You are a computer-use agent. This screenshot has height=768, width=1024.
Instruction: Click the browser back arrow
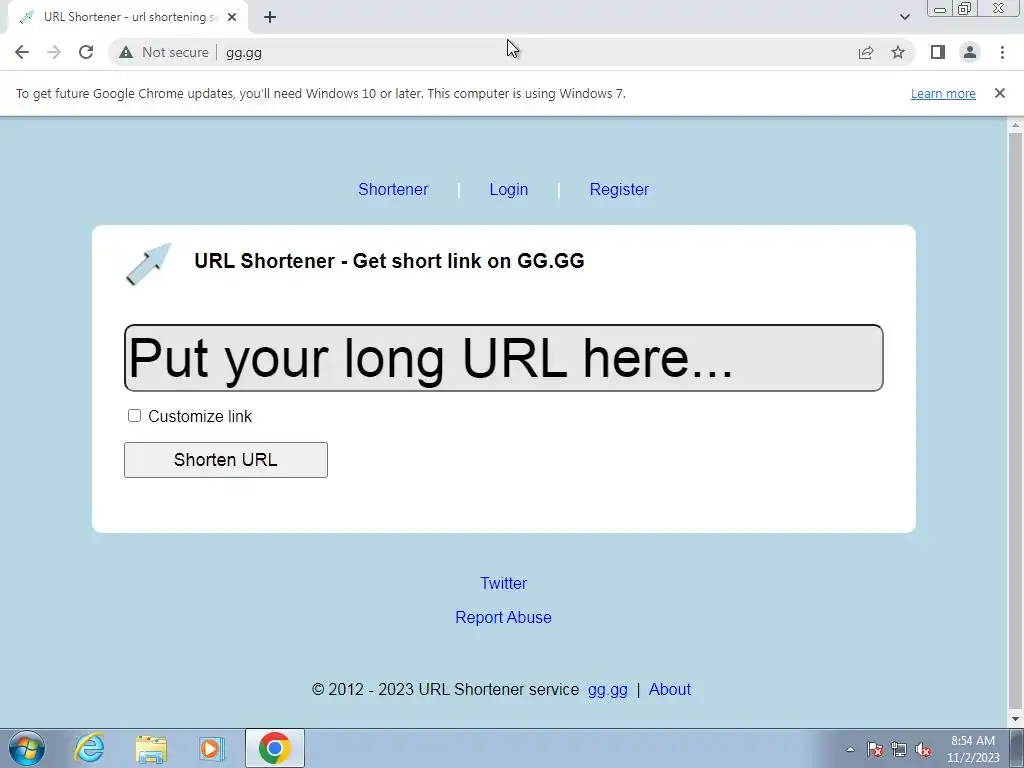(22, 52)
